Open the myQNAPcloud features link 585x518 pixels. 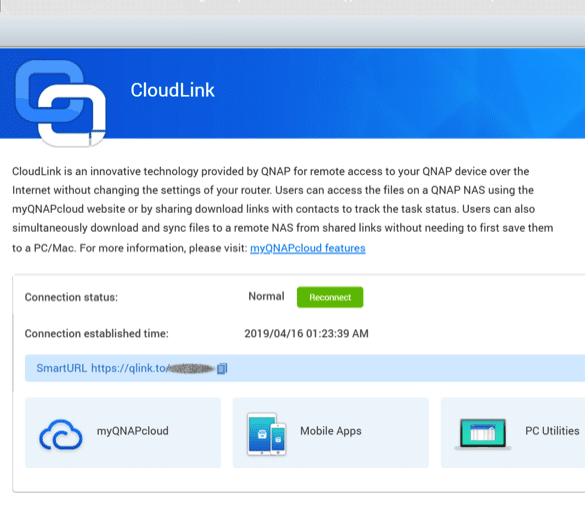(307, 248)
